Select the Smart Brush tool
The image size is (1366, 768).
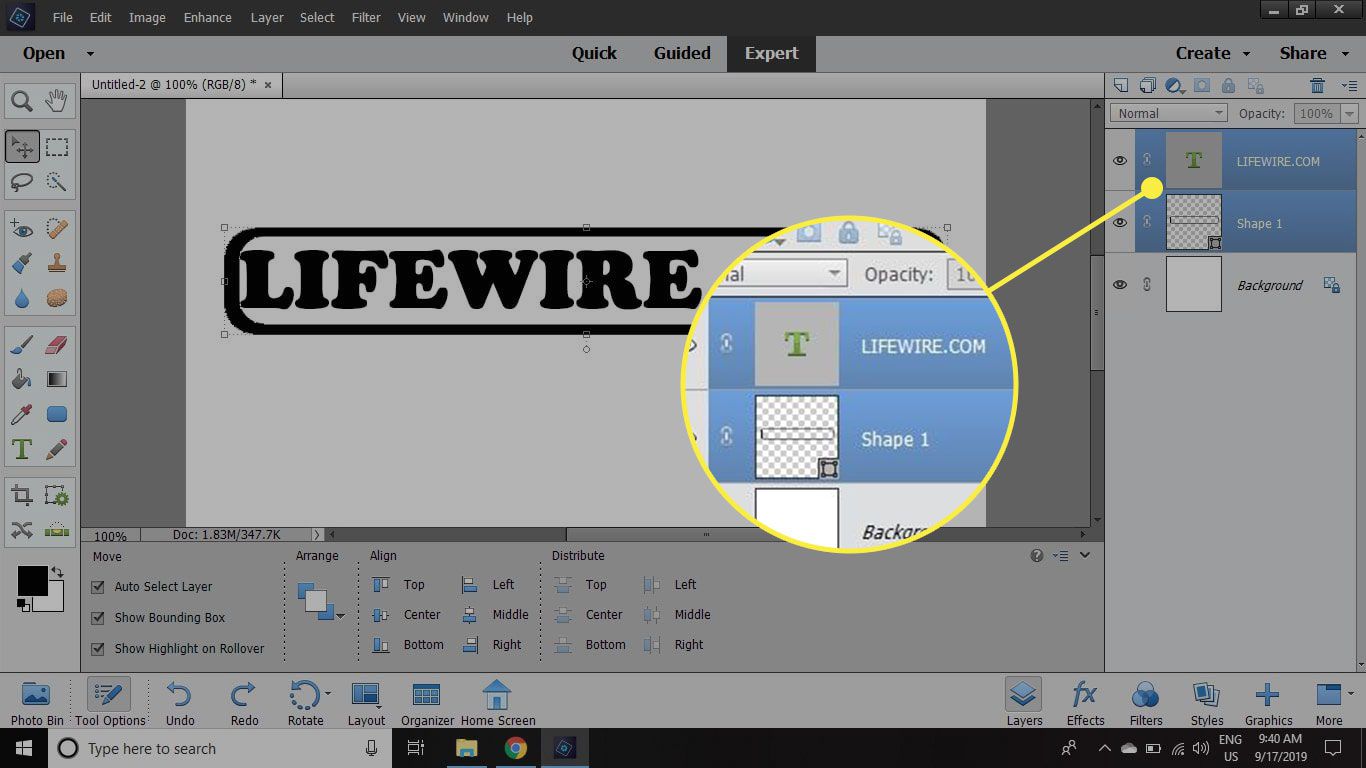pos(21,264)
